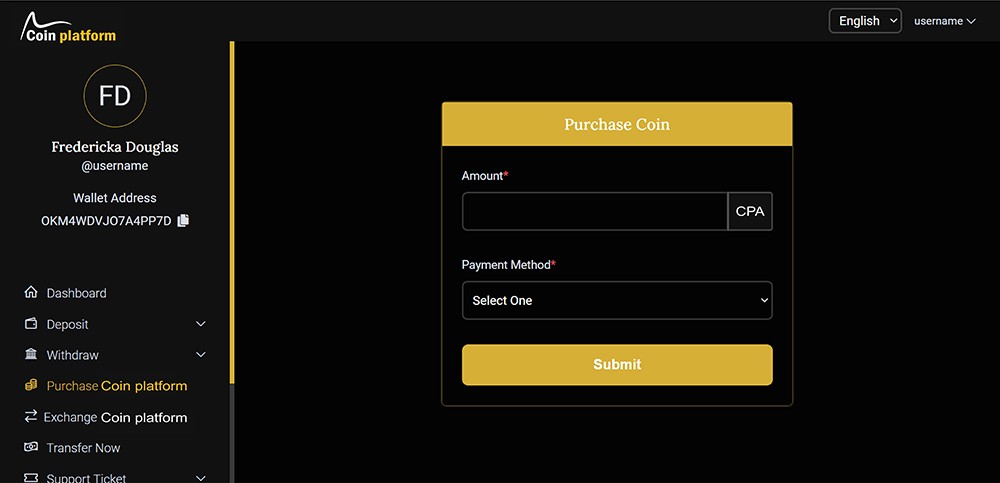Expand the Deposit submenu chevron
Screen dimensions: 1000x483
click(201, 324)
